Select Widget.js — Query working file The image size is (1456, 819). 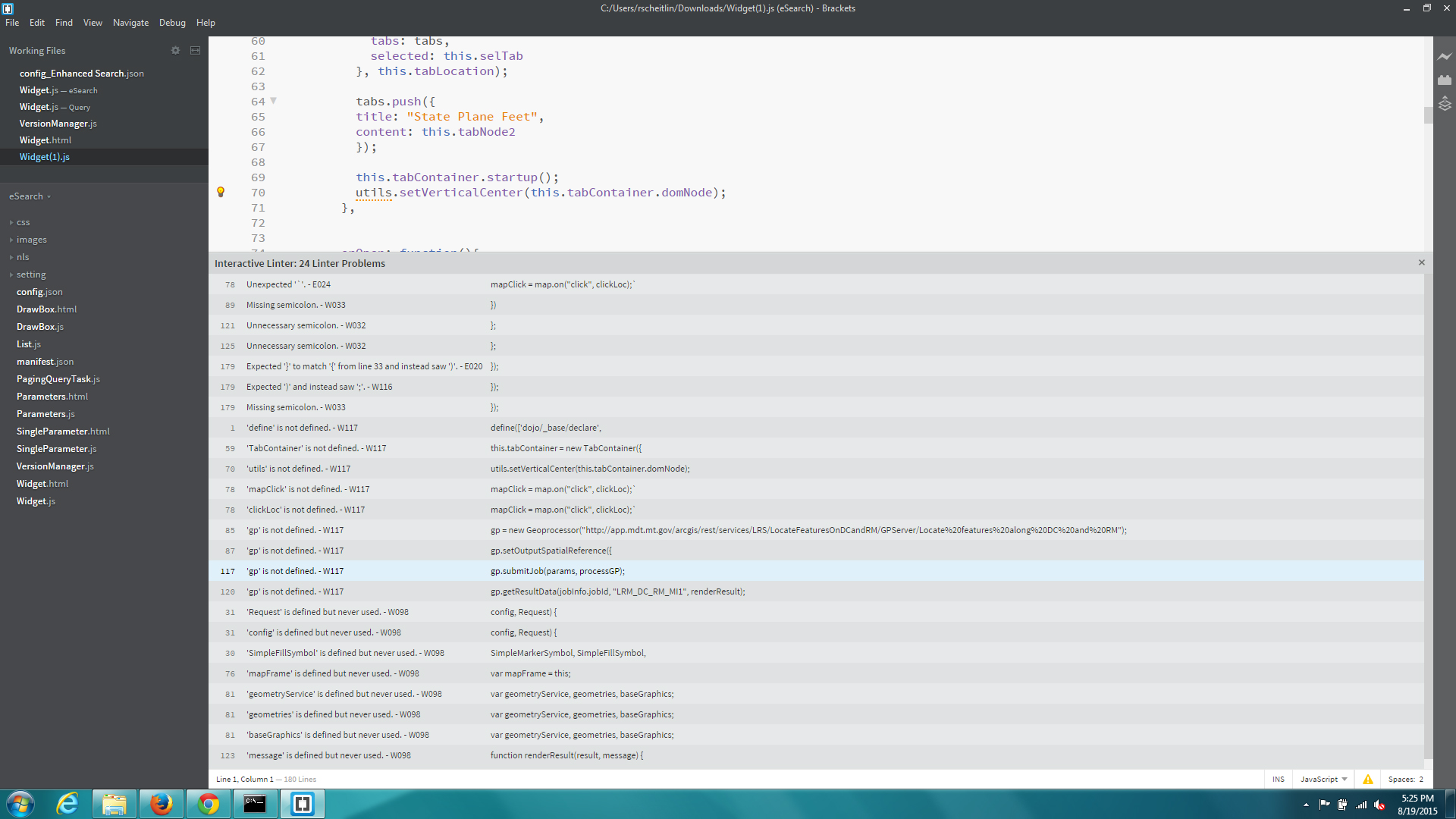[x=104, y=107]
